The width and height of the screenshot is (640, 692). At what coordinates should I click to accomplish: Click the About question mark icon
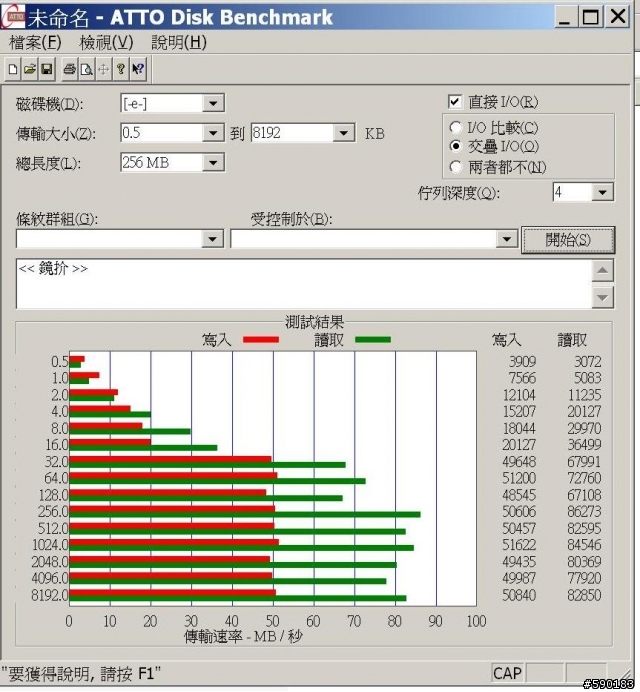pos(120,69)
